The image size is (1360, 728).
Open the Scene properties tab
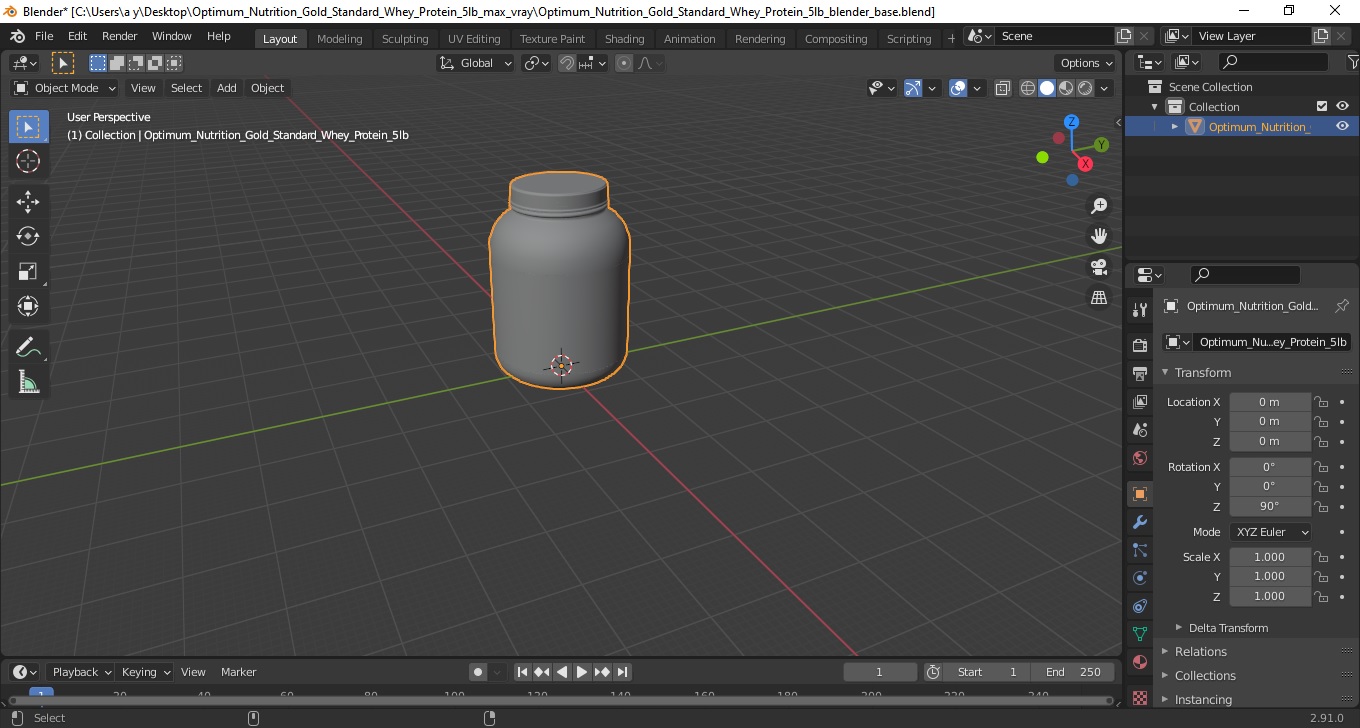click(x=1139, y=430)
